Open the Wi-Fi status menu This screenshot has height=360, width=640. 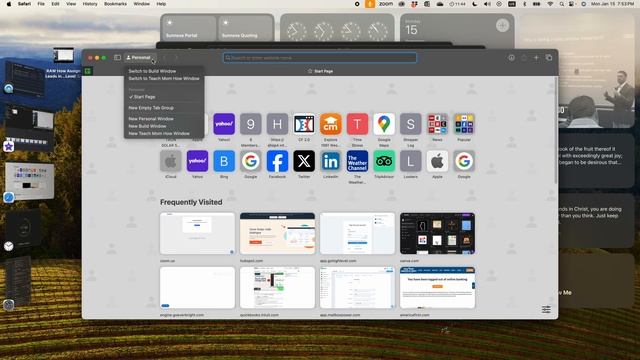click(x=550, y=4)
